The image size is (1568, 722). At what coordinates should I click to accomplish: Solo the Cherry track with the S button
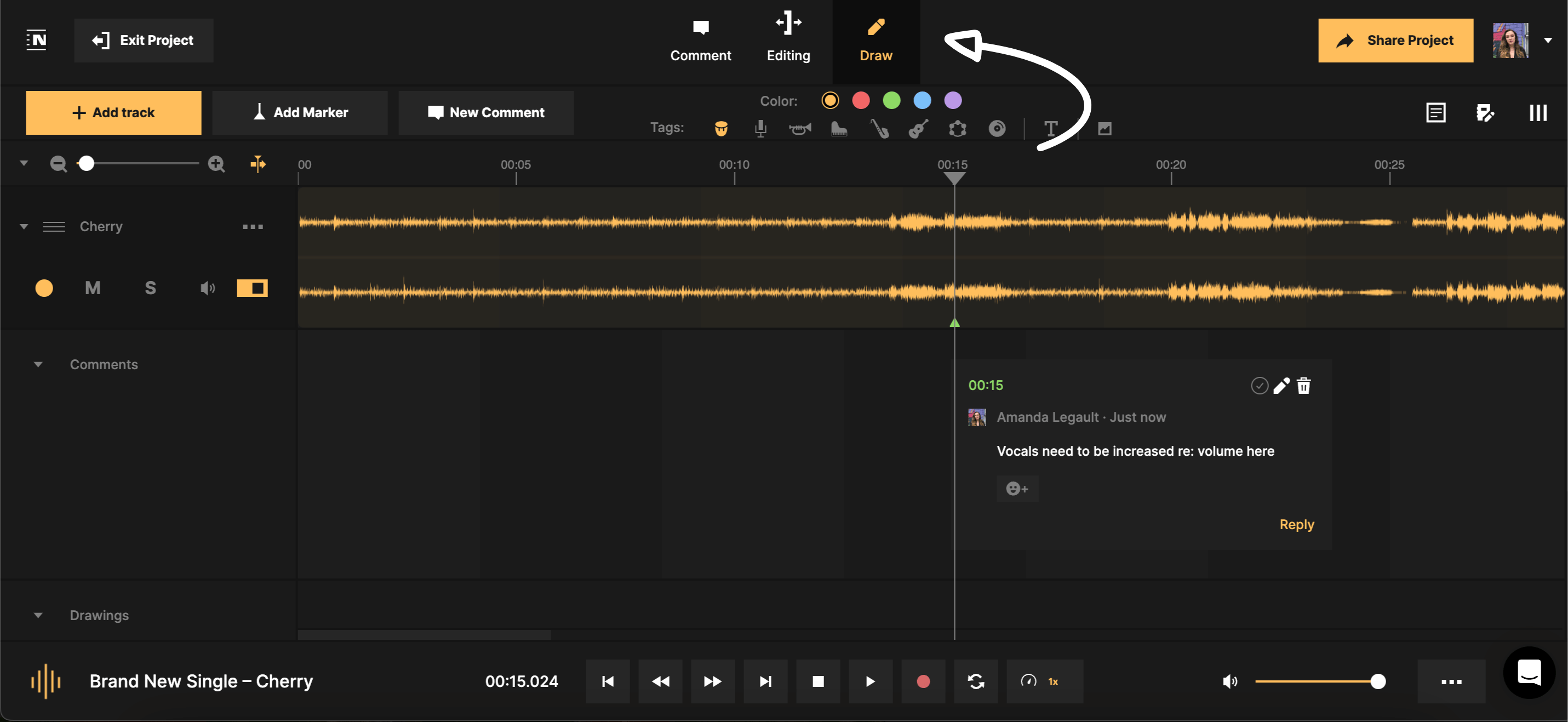click(150, 288)
